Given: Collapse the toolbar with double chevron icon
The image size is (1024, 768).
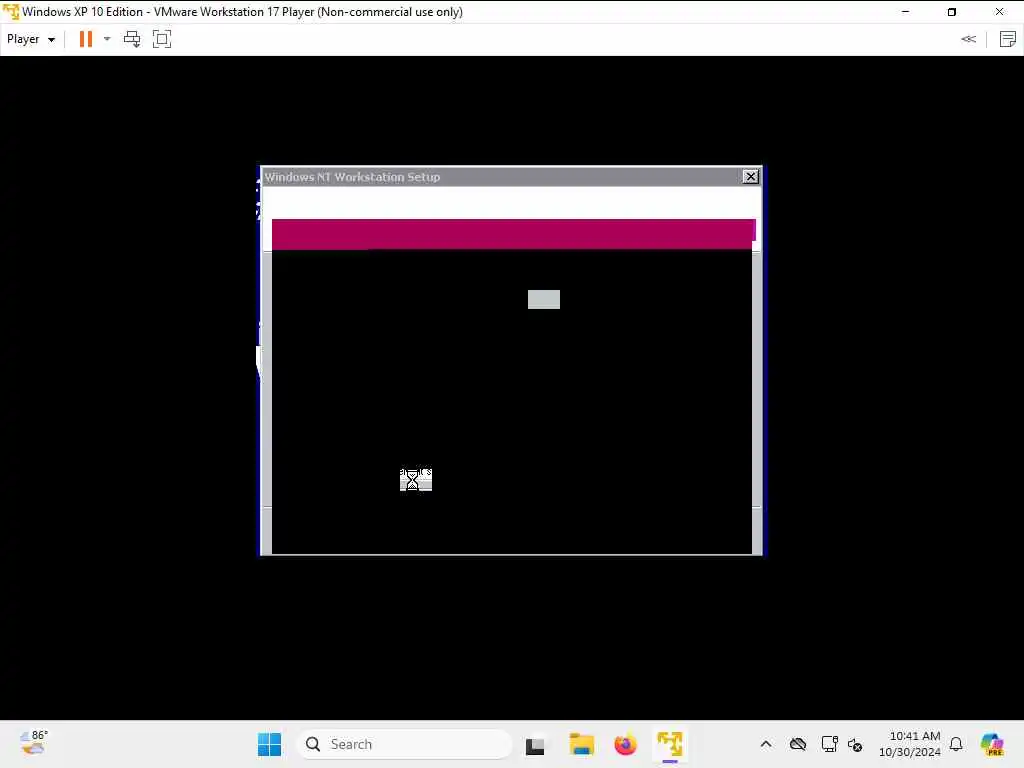Looking at the screenshot, I should pos(968,39).
